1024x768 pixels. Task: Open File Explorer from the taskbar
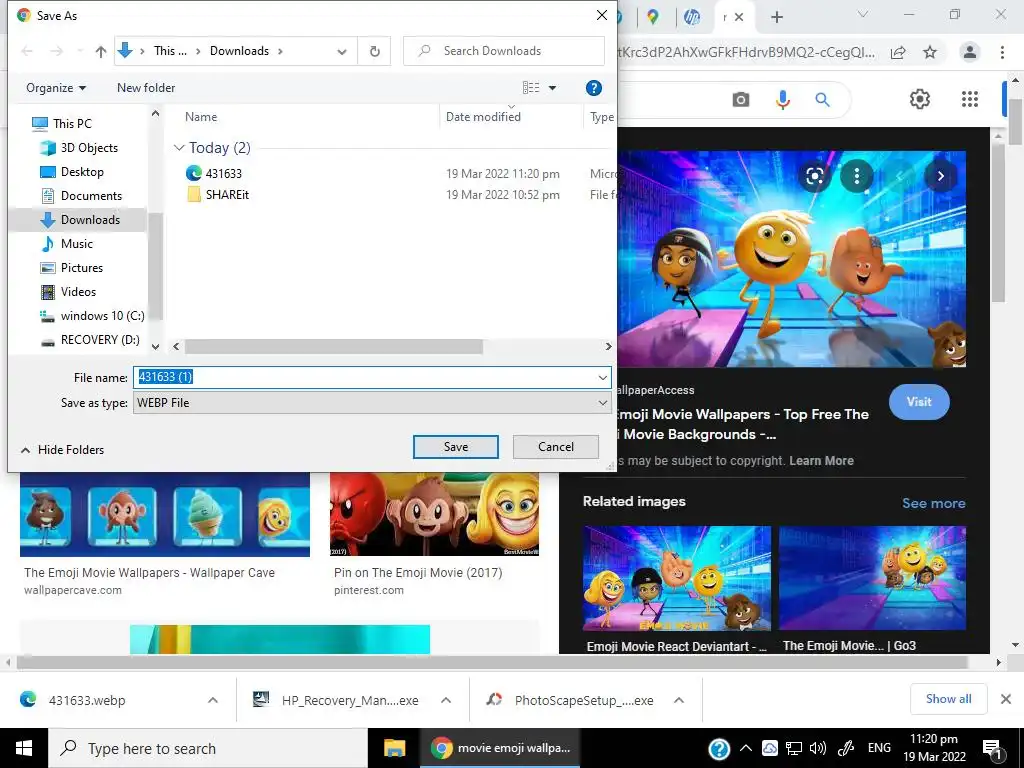click(394, 748)
